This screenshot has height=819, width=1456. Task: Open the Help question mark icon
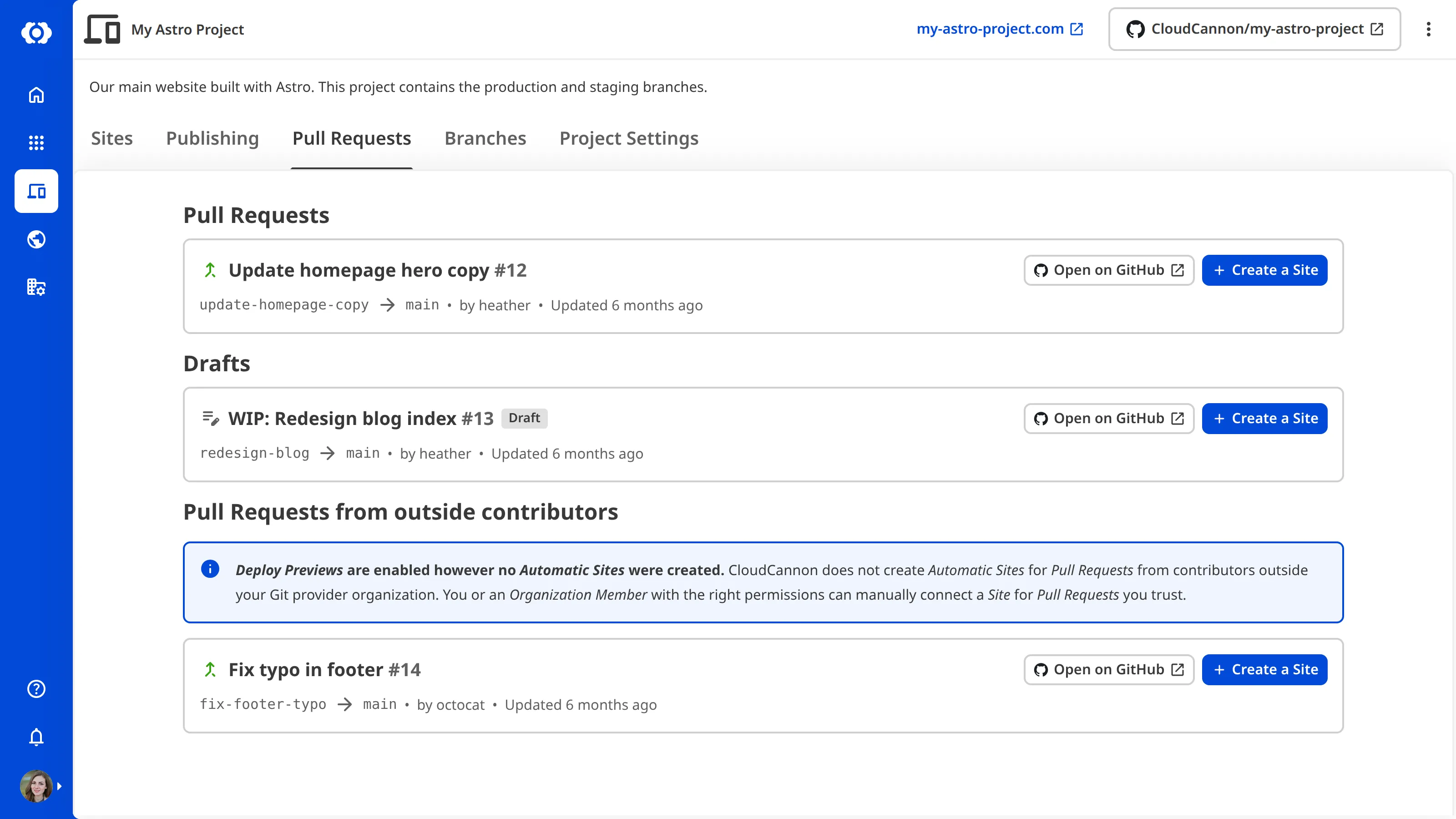[36, 688]
